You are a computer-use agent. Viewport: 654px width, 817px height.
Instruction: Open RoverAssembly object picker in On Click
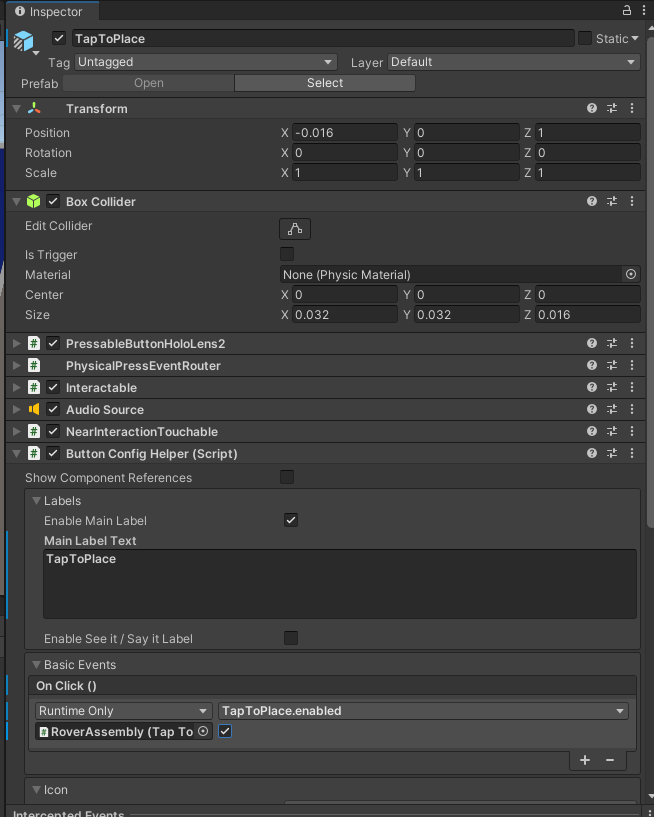click(x=203, y=731)
